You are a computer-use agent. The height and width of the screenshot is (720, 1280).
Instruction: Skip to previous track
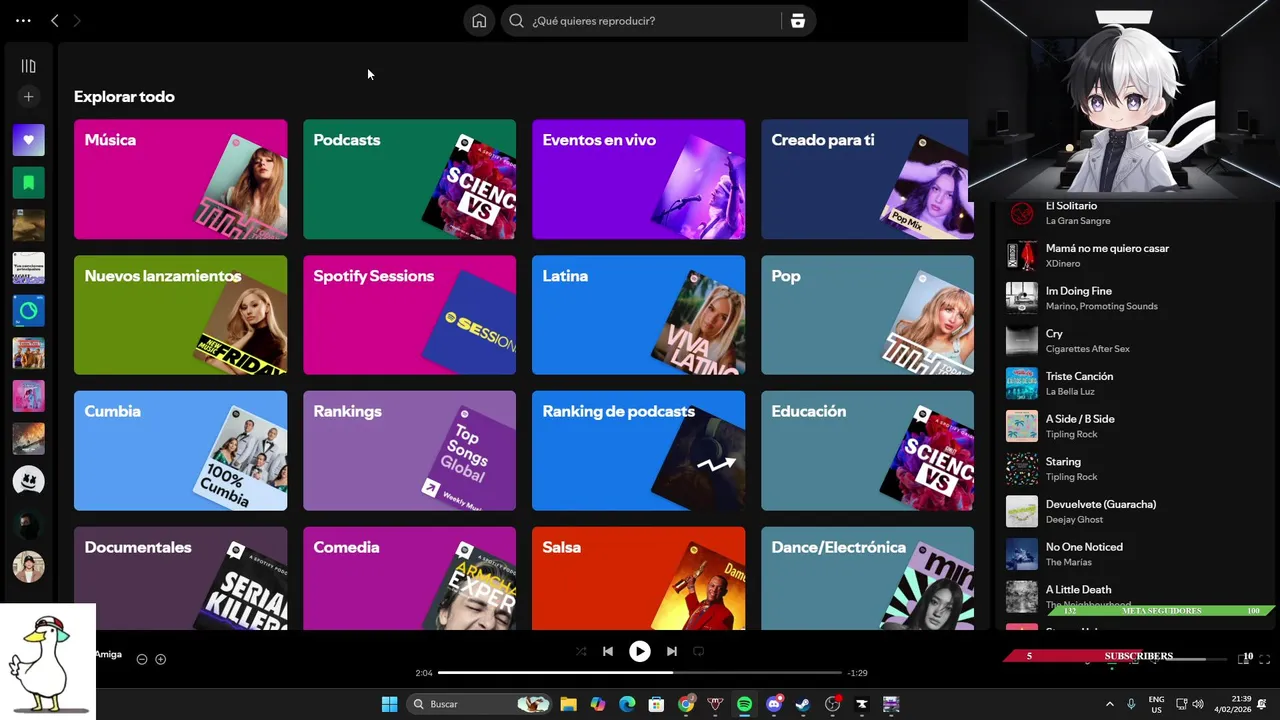click(608, 651)
